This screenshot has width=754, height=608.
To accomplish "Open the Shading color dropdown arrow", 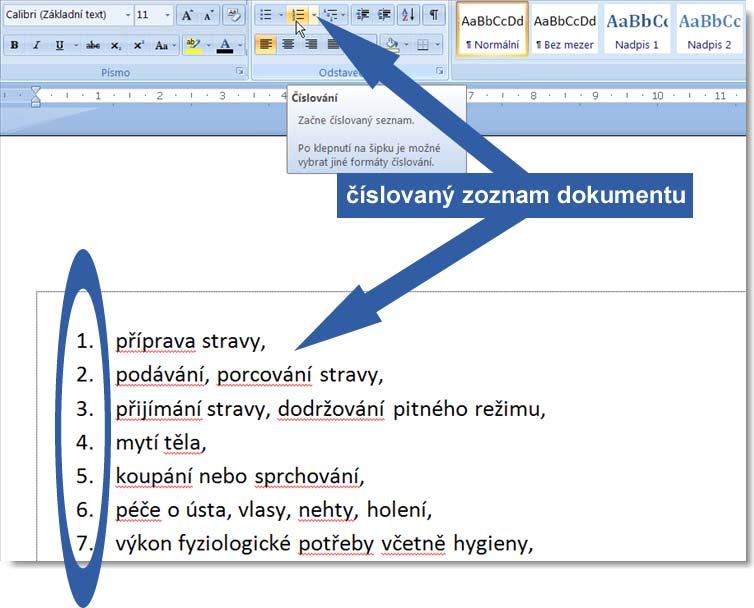I will click(407, 45).
